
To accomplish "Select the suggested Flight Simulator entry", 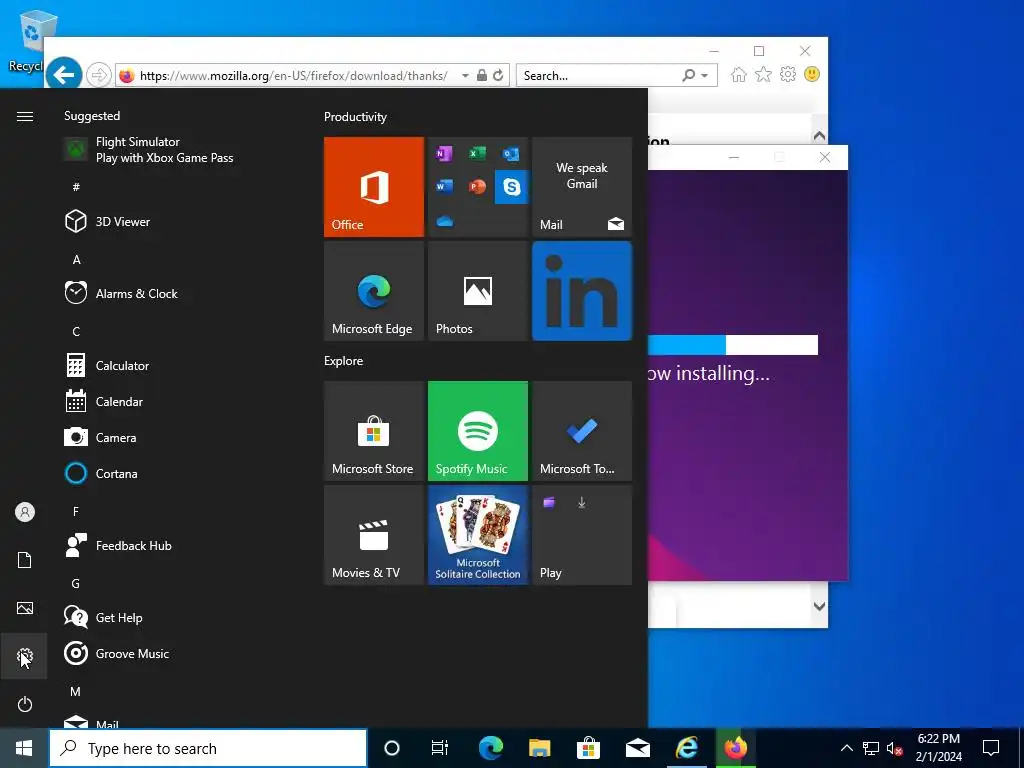I will tap(183, 150).
